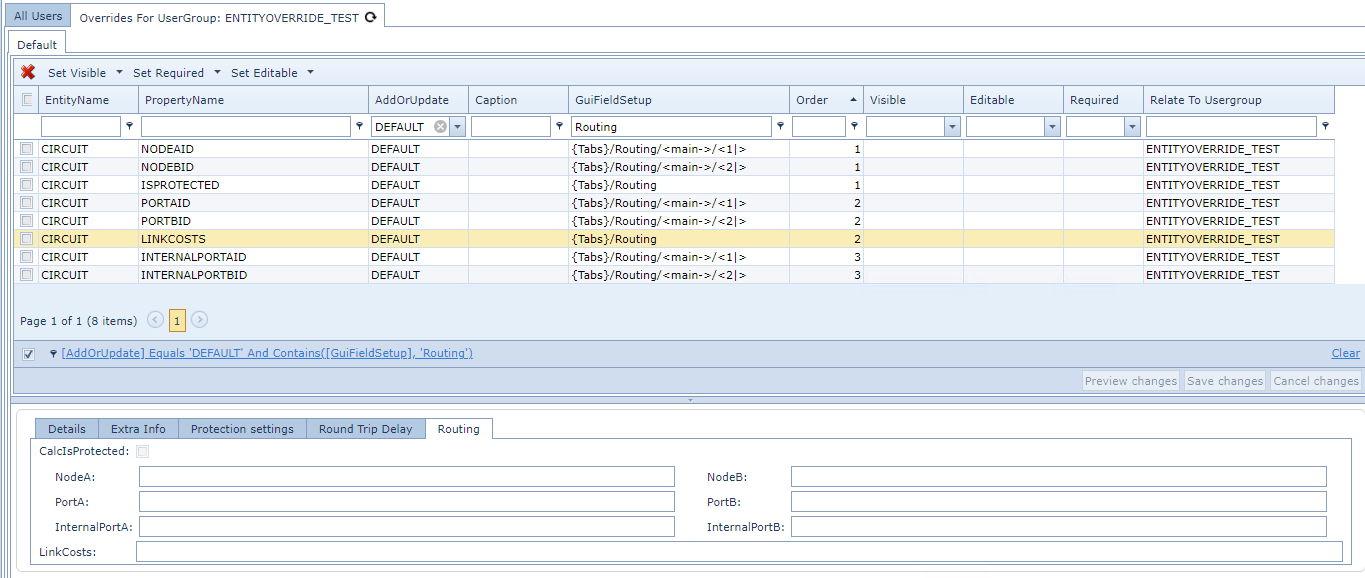Viewport: 1365px width, 578px height.
Task: Expand the Set Visible dropdown
Action: 120,72
